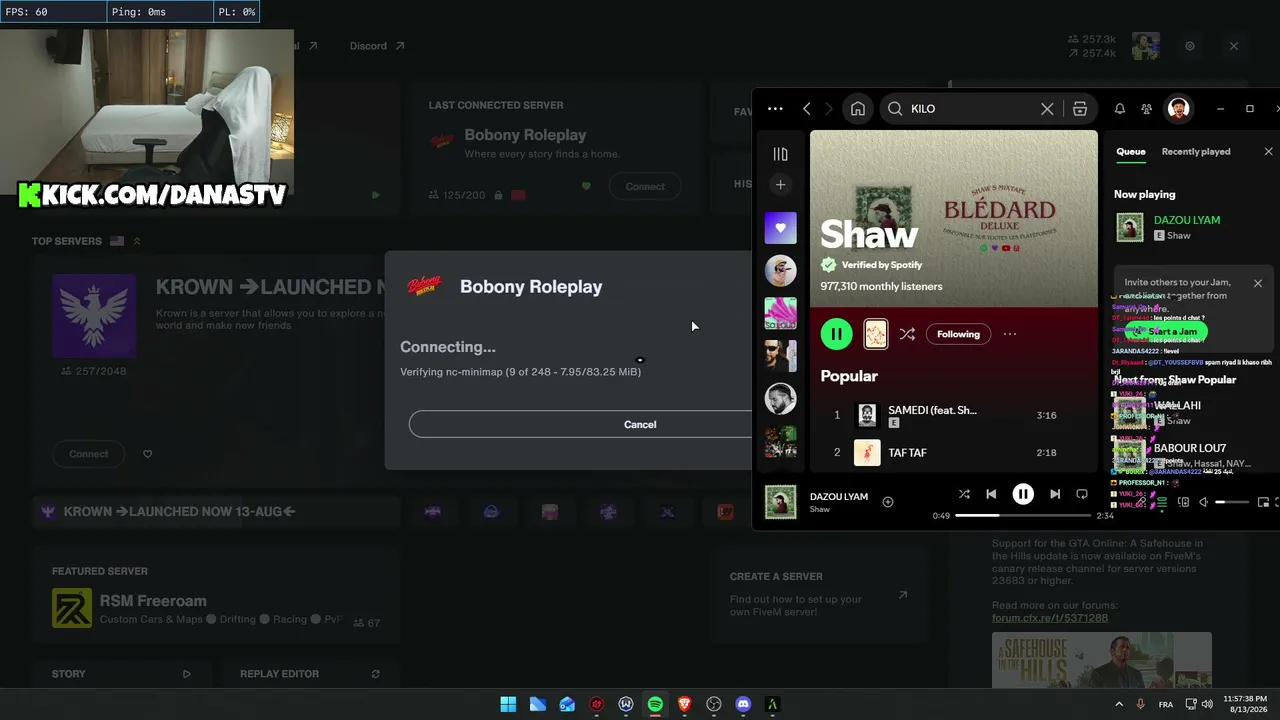
Task: Open the Liked Songs playlist
Action: coord(781,228)
